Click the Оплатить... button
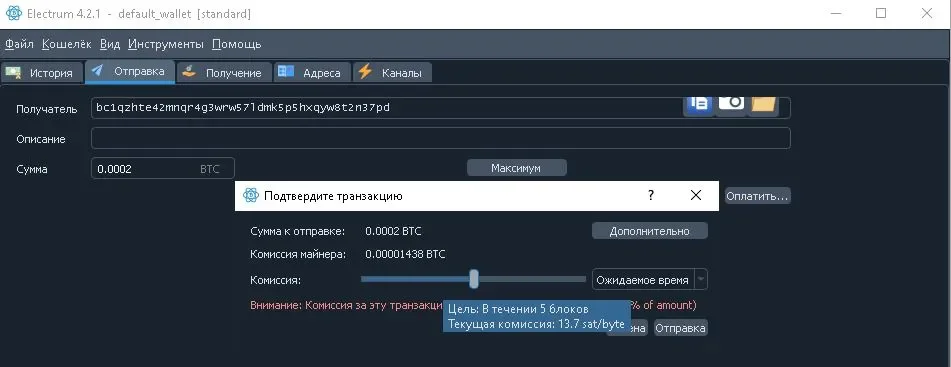The height and width of the screenshot is (367, 951). click(758, 196)
